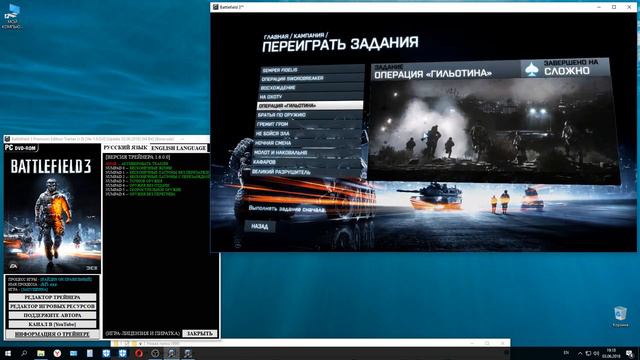Open the blue window taskbar icon next to Yandex

[73, 353]
